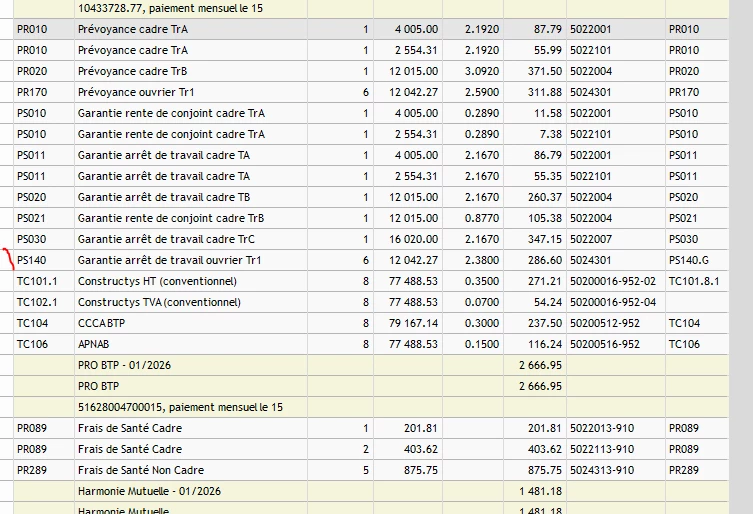753x514 pixels.
Task: Click the PR170 Prévoyance ouvrier Tr1 label
Action: click(x=136, y=92)
